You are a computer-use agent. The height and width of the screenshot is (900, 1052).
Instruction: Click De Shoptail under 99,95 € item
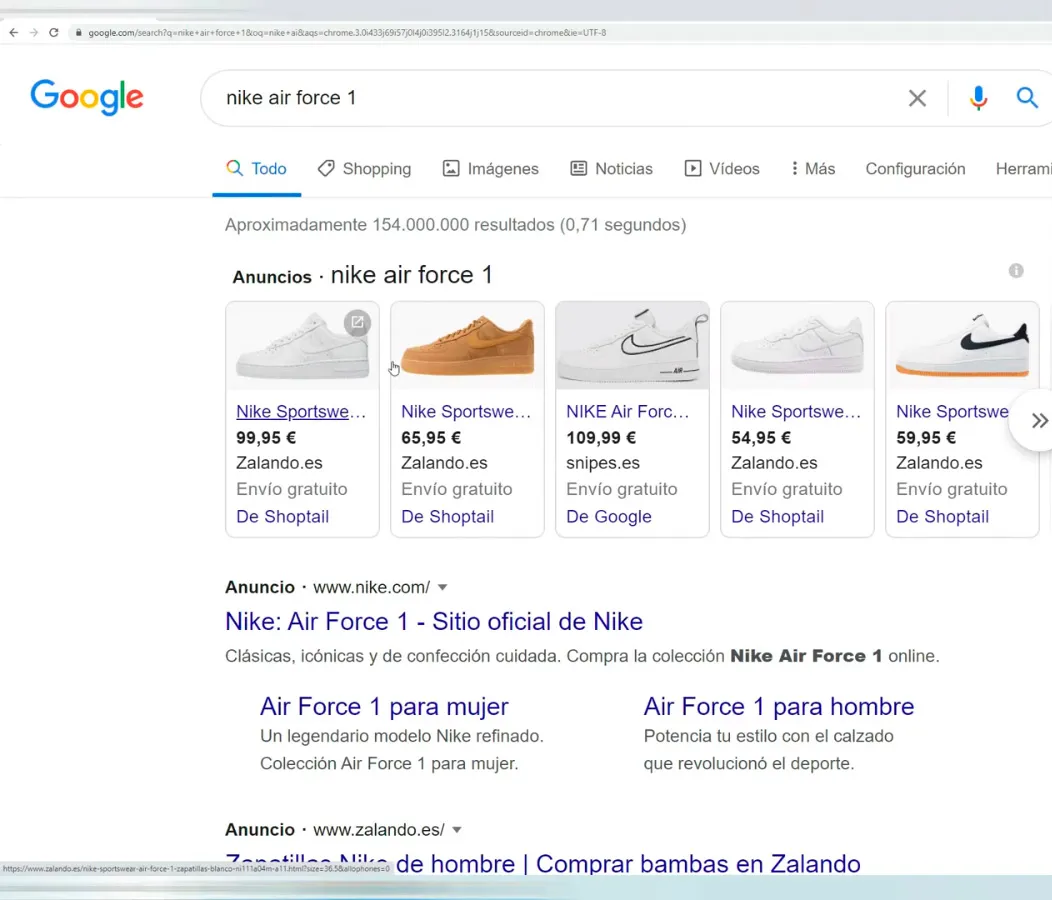coord(282,517)
